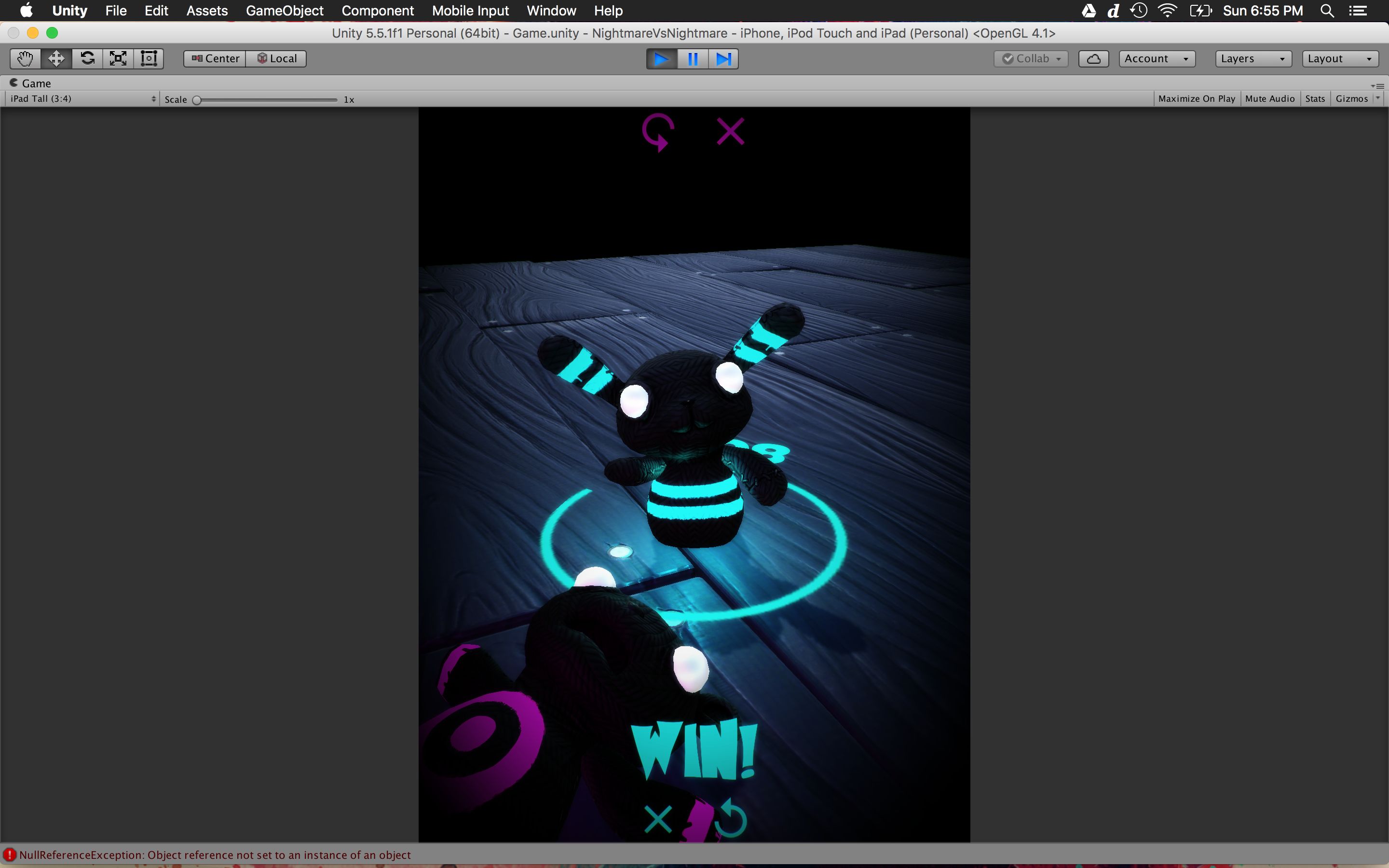Stop play mode with Play button
The height and width of the screenshot is (868, 1389).
[661, 58]
